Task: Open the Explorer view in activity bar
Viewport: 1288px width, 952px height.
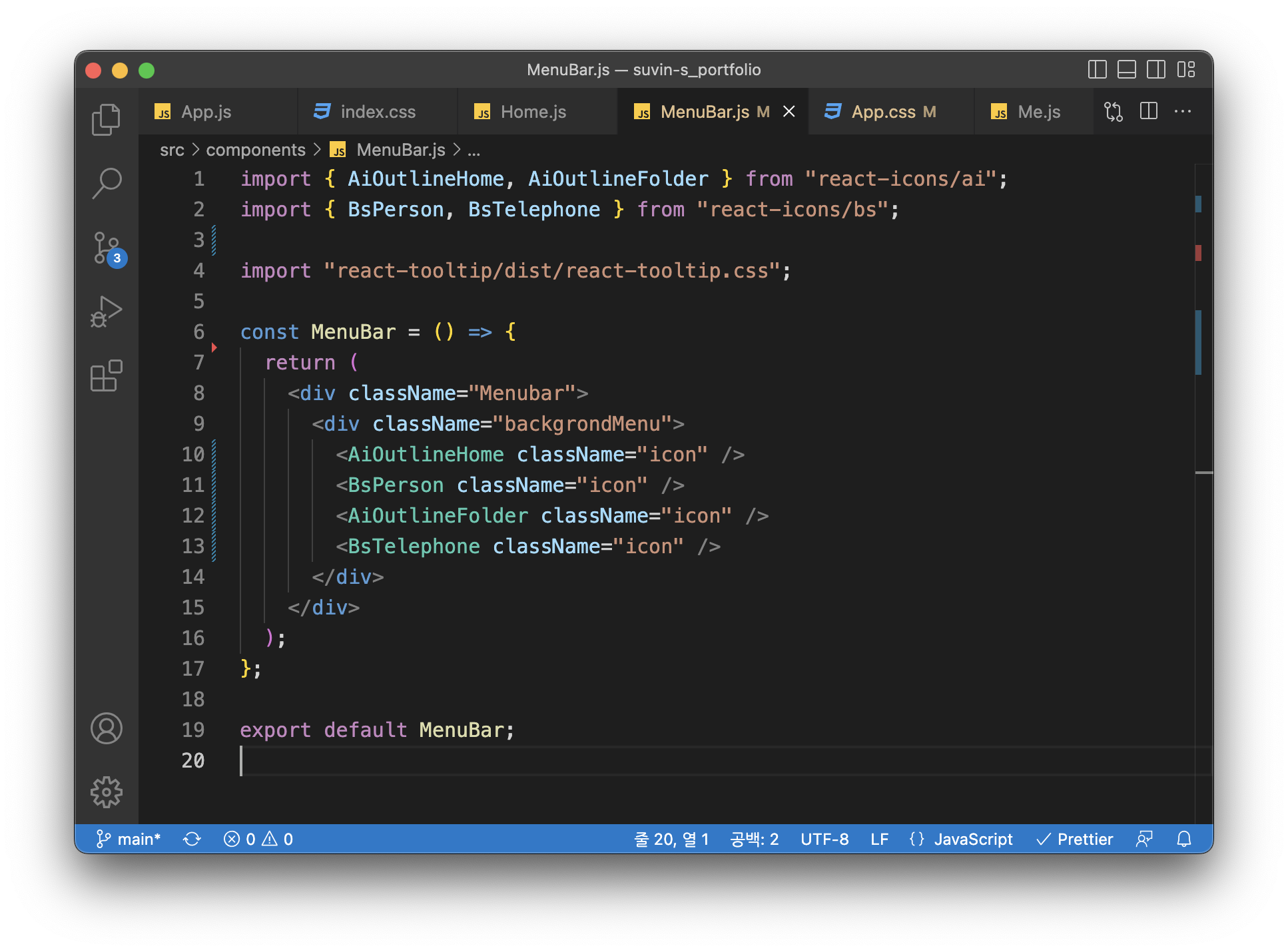Action: [106, 120]
